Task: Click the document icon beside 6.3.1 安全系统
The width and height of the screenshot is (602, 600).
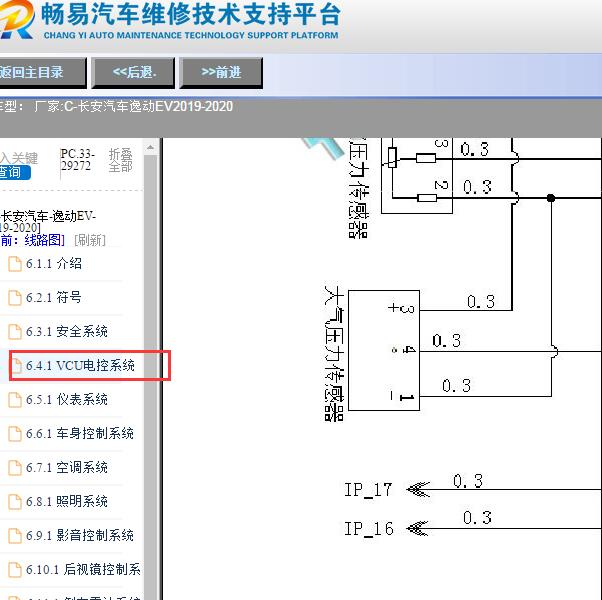Action: (15, 332)
